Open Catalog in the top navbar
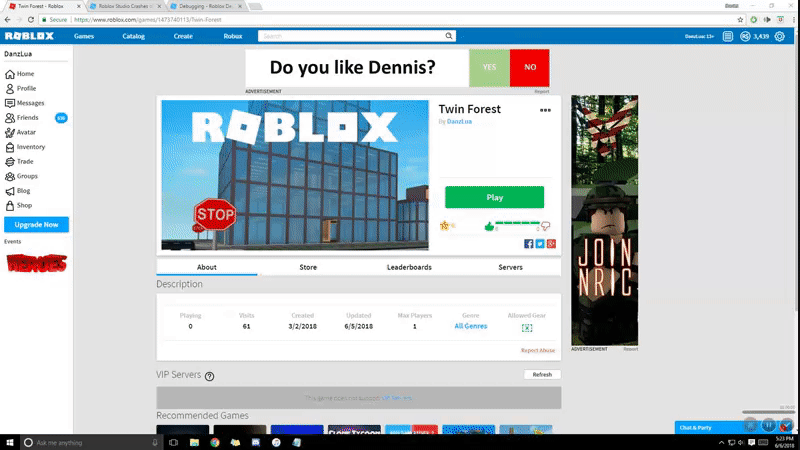Image resolution: width=800 pixels, height=450 pixels. tap(134, 36)
